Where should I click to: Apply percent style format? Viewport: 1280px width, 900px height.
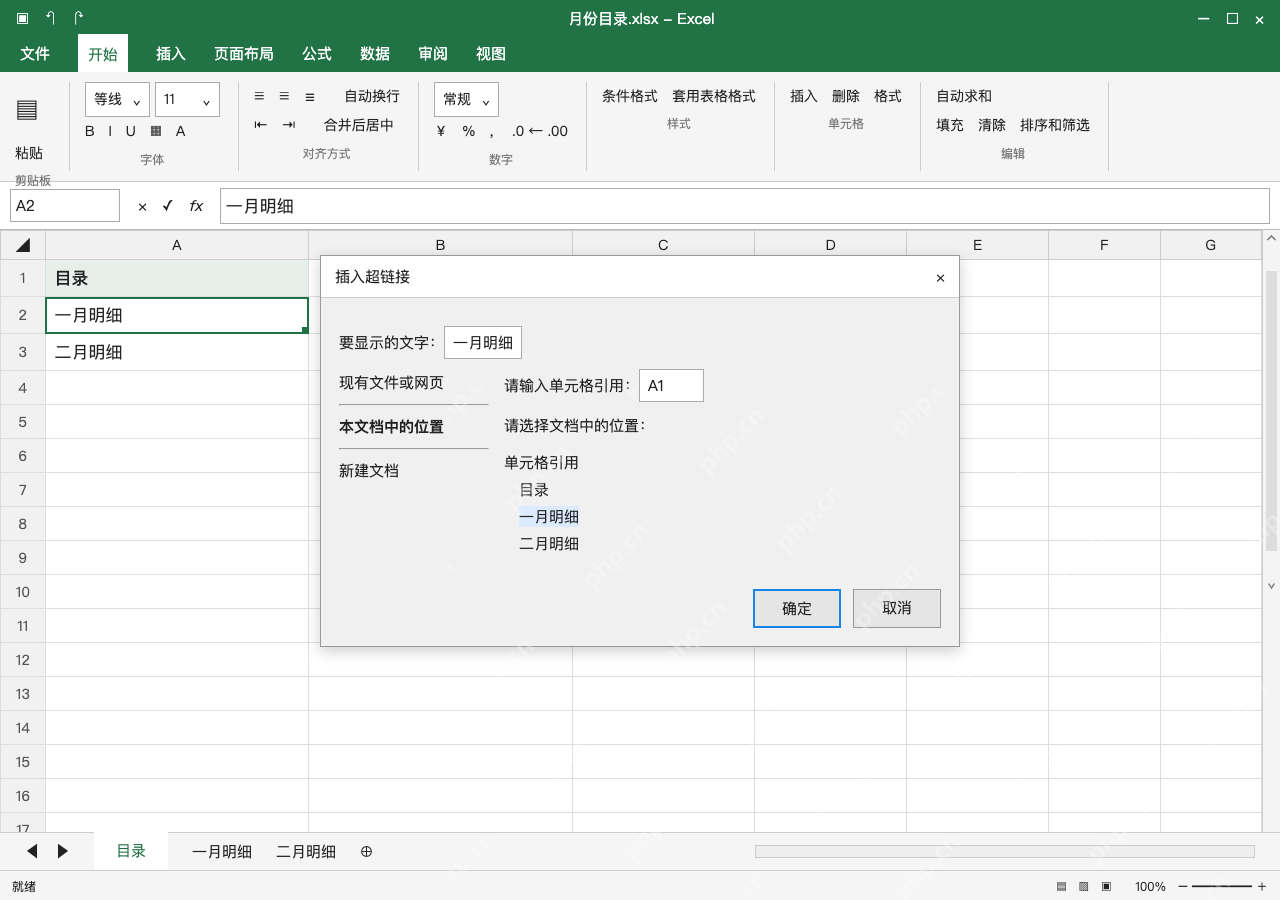(x=468, y=131)
